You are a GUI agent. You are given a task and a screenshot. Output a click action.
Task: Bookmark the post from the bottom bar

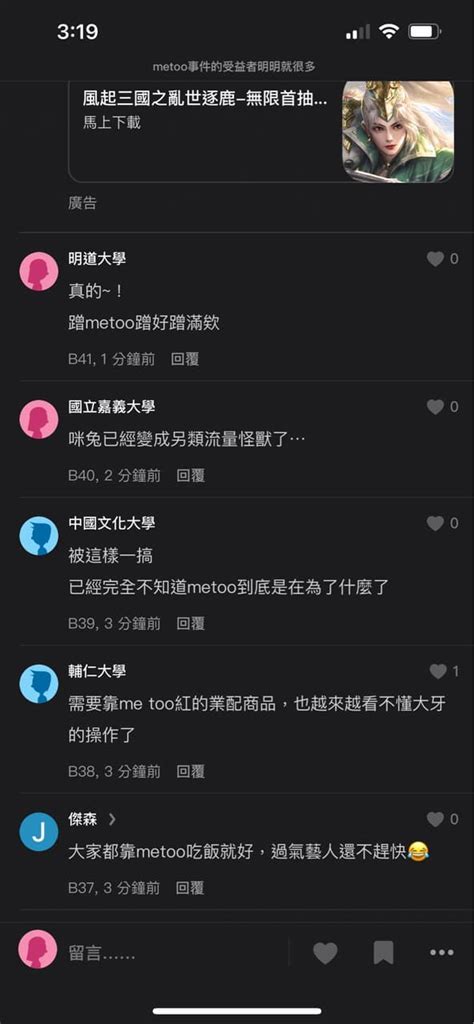[x=383, y=953]
